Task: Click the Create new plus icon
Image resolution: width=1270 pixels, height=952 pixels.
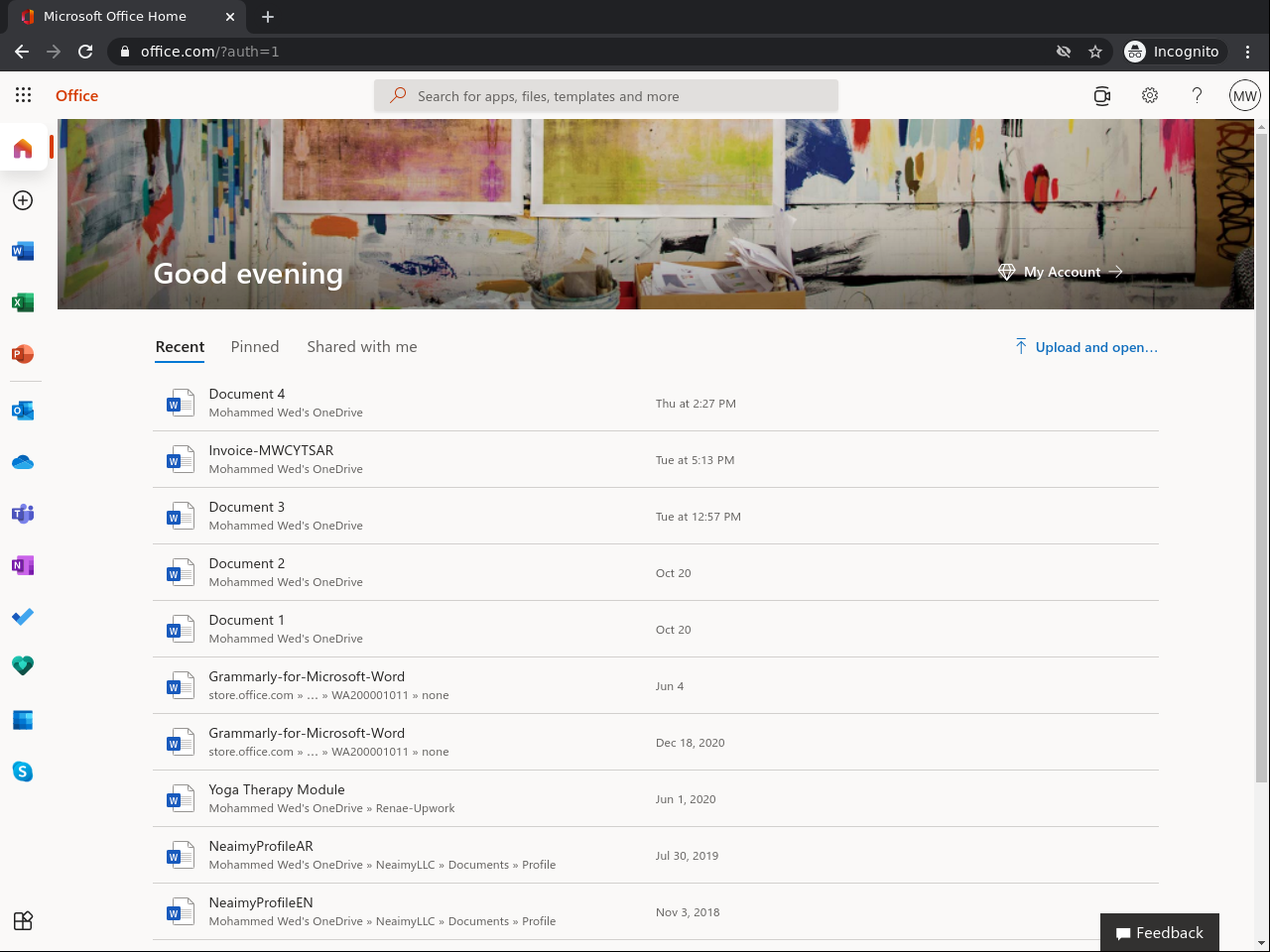Action: pos(23,200)
